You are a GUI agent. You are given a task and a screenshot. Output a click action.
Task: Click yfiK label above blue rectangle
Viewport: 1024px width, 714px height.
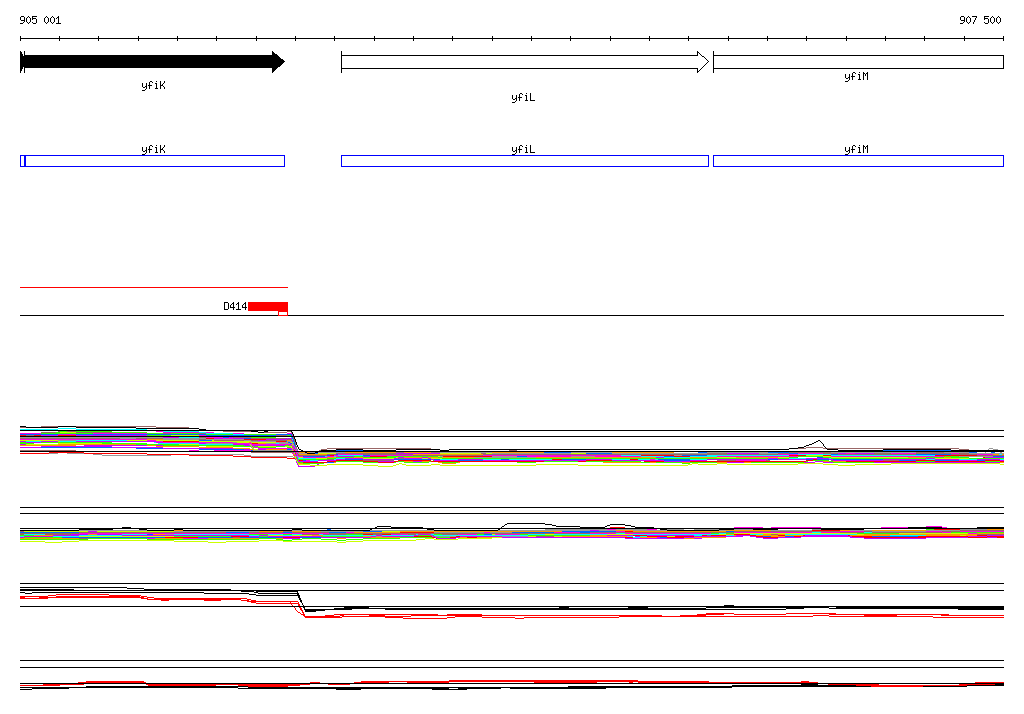[x=153, y=149]
